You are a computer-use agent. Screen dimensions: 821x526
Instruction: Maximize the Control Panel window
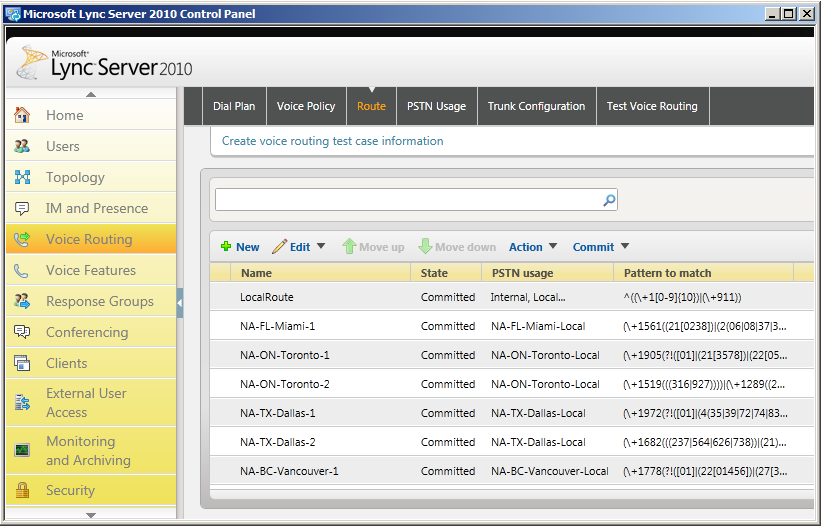coord(788,14)
